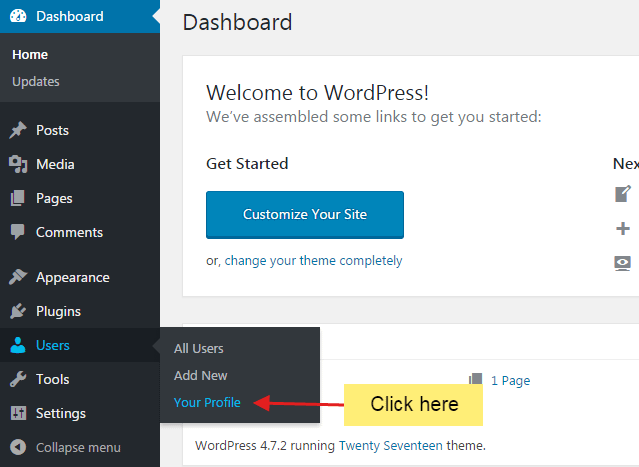This screenshot has height=467, width=639.
Task: Choose Add New from the Users flyout
Action: [201, 375]
